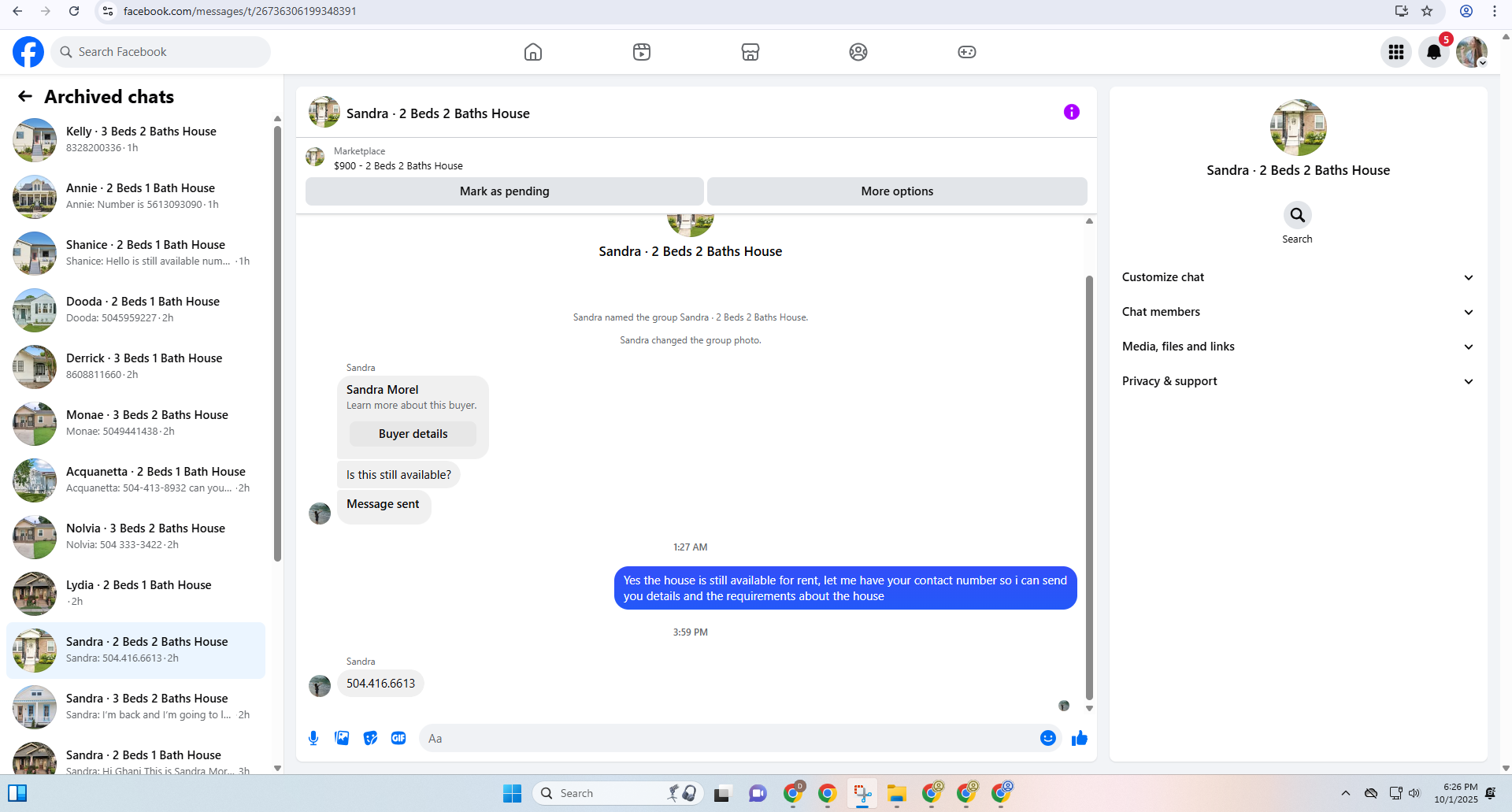Open Dooda · 2 Beds 1 Bath House chat
1512x812 pixels.
(x=135, y=310)
